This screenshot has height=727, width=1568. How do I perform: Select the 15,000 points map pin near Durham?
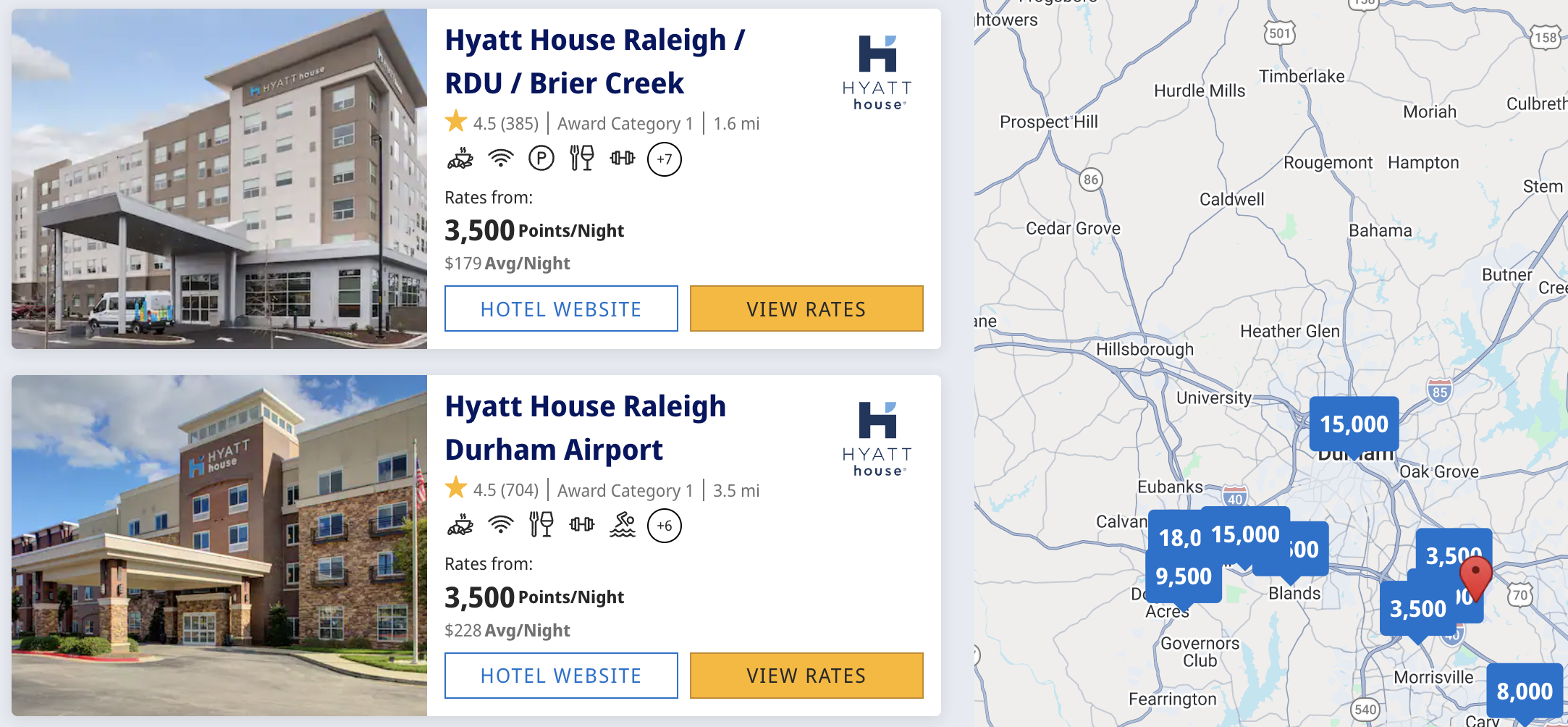(1353, 424)
